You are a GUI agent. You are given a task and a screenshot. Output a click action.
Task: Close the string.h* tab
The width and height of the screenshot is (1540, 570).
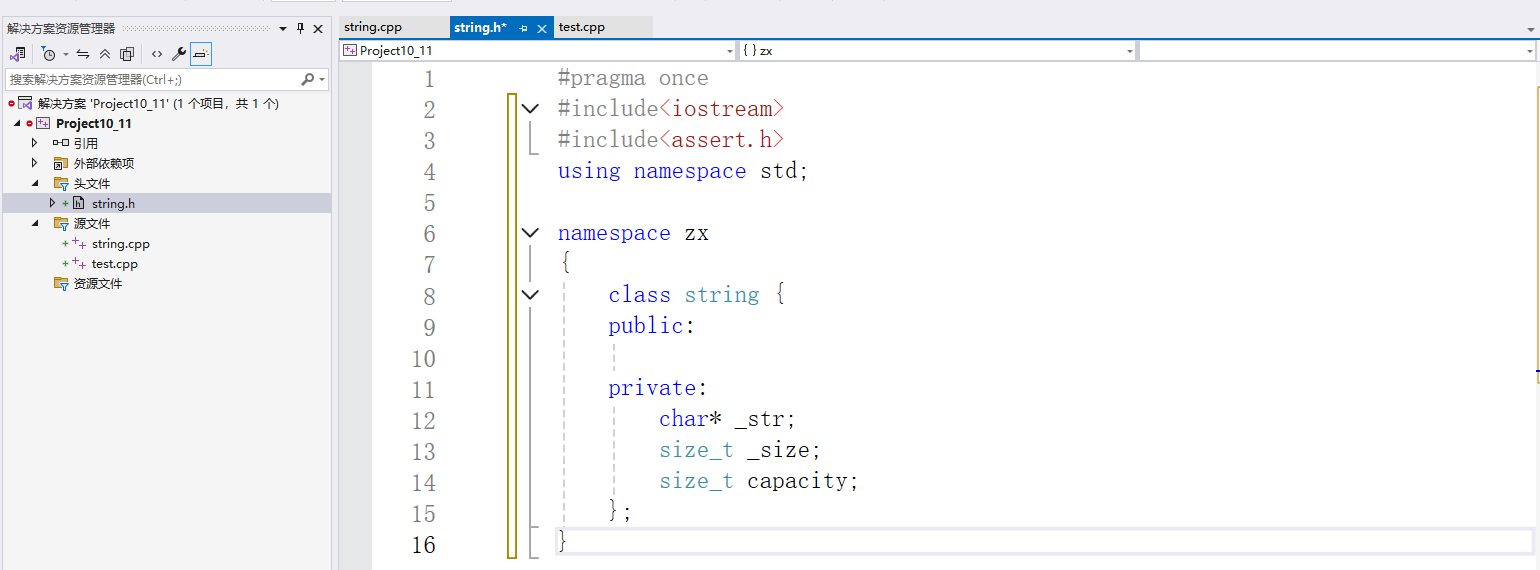click(542, 29)
